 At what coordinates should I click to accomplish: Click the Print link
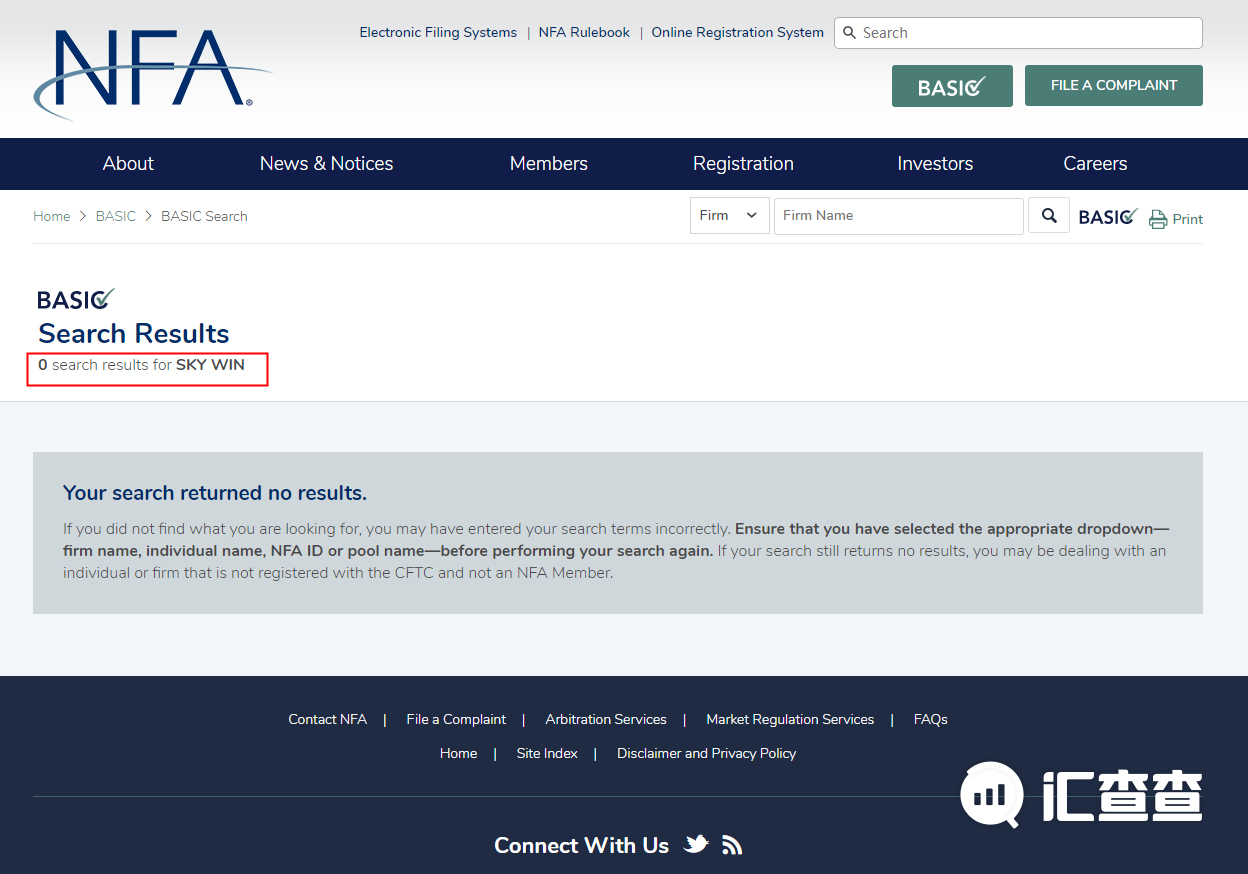point(1188,219)
